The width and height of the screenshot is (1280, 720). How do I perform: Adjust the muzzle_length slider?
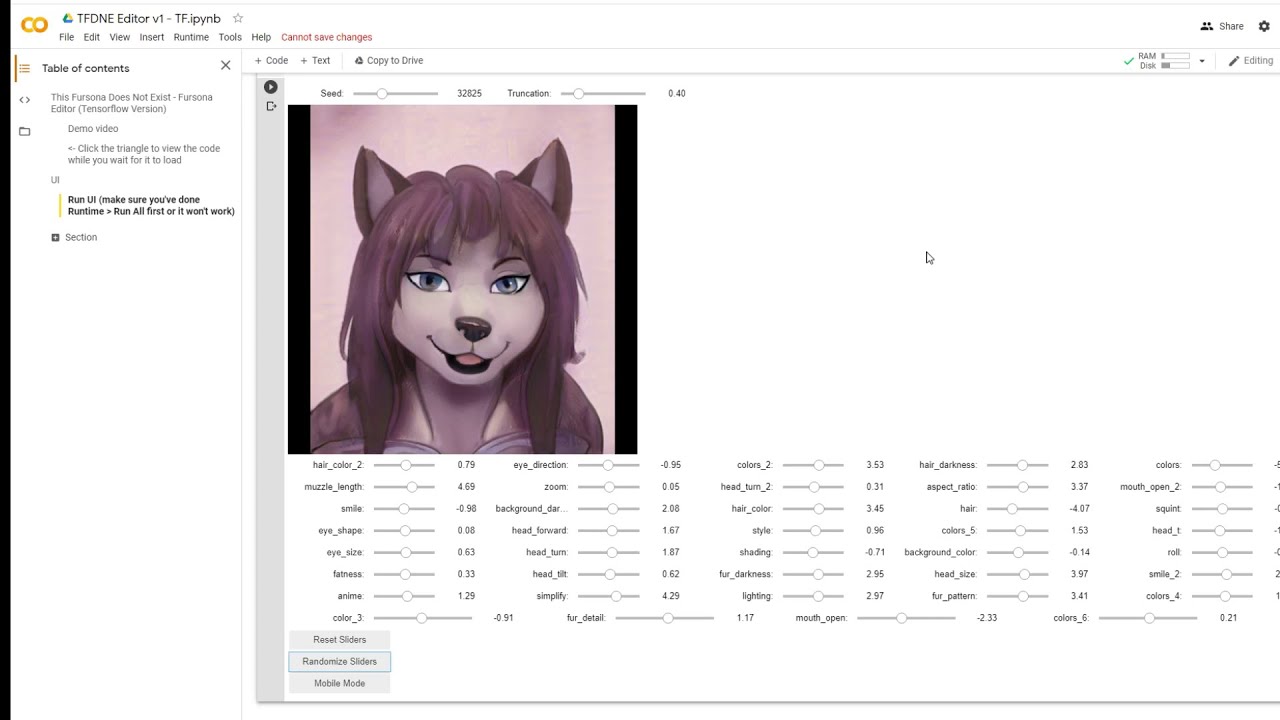(x=404, y=487)
